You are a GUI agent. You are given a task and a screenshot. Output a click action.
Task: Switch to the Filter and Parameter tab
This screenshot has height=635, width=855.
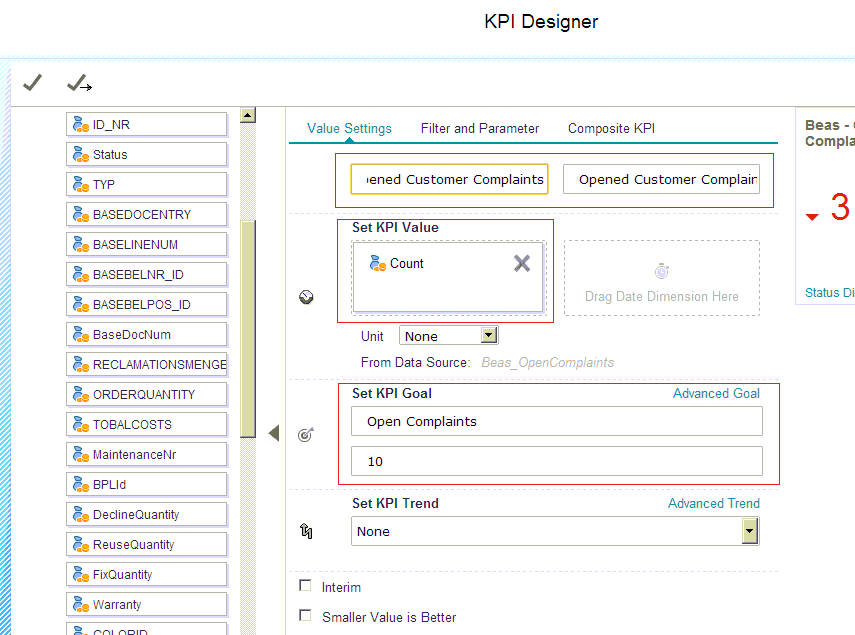[x=480, y=128]
